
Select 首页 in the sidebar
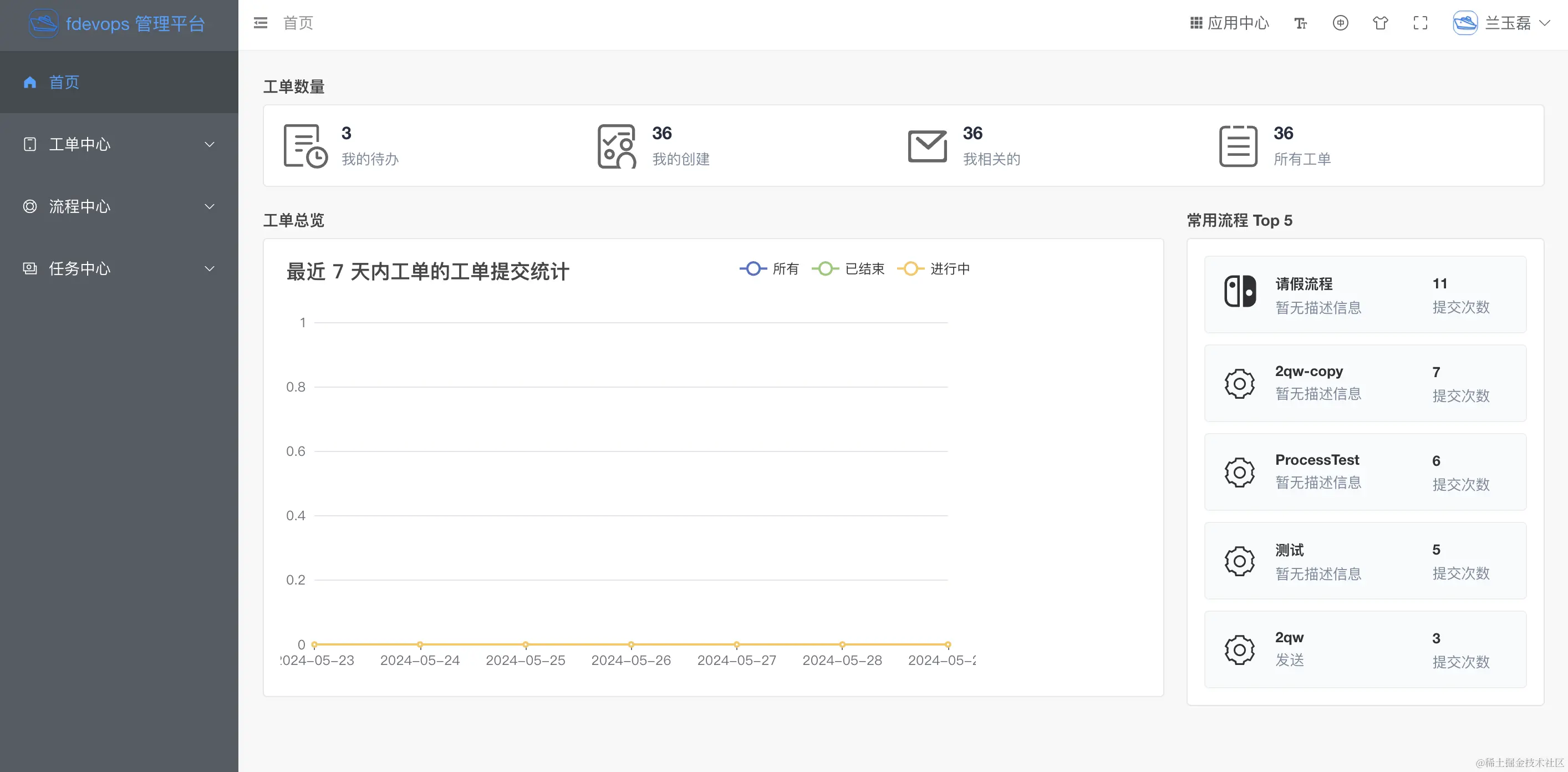64,82
